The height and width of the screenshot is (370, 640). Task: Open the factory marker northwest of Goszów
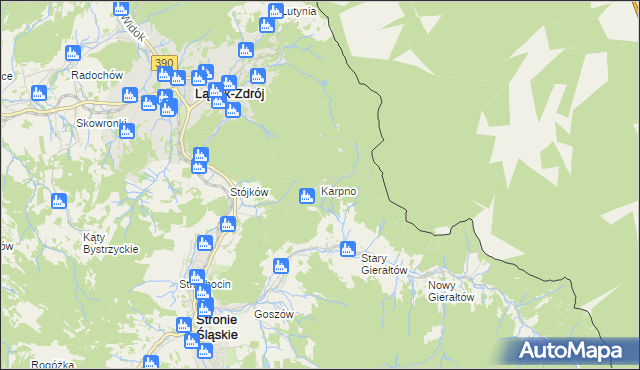pos(281,266)
